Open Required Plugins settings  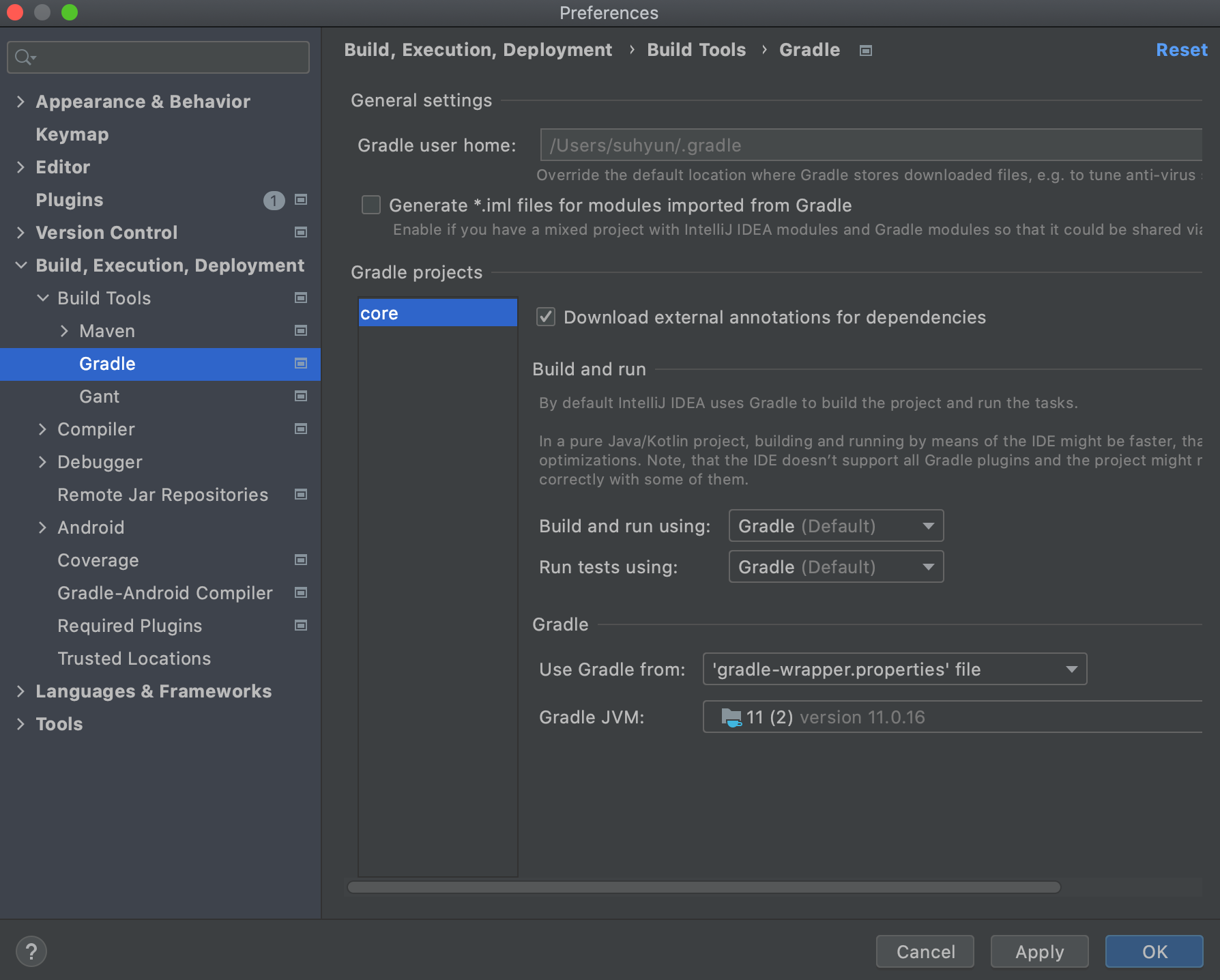click(x=130, y=626)
